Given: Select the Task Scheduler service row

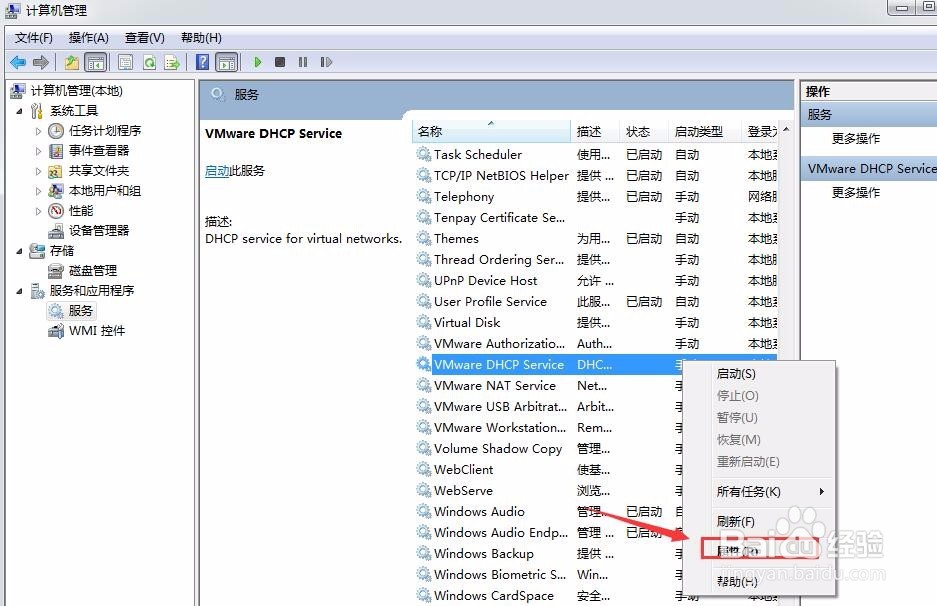Looking at the screenshot, I should tap(596, 155).
